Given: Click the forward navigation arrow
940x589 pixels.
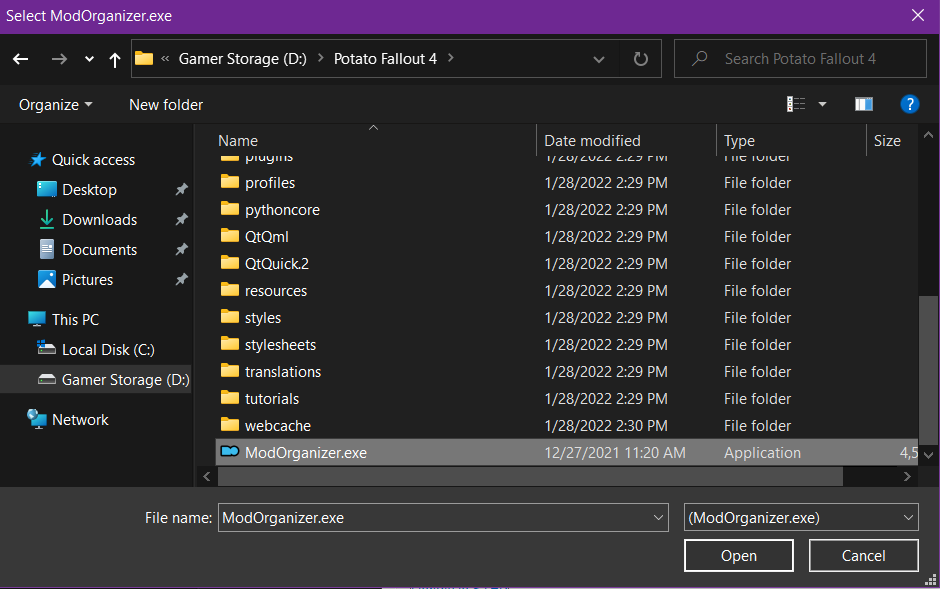Looking at the screenshot, I should pyautogui.click(x=59, y=59).
